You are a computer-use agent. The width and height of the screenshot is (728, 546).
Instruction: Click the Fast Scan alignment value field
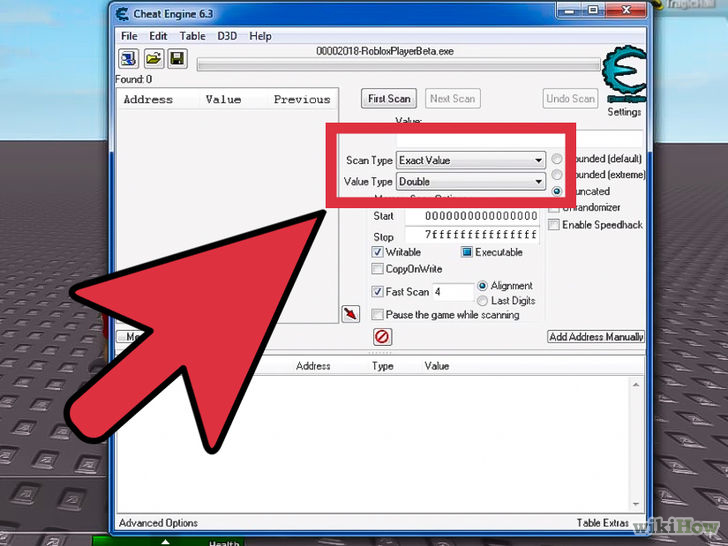click(453, 292)
